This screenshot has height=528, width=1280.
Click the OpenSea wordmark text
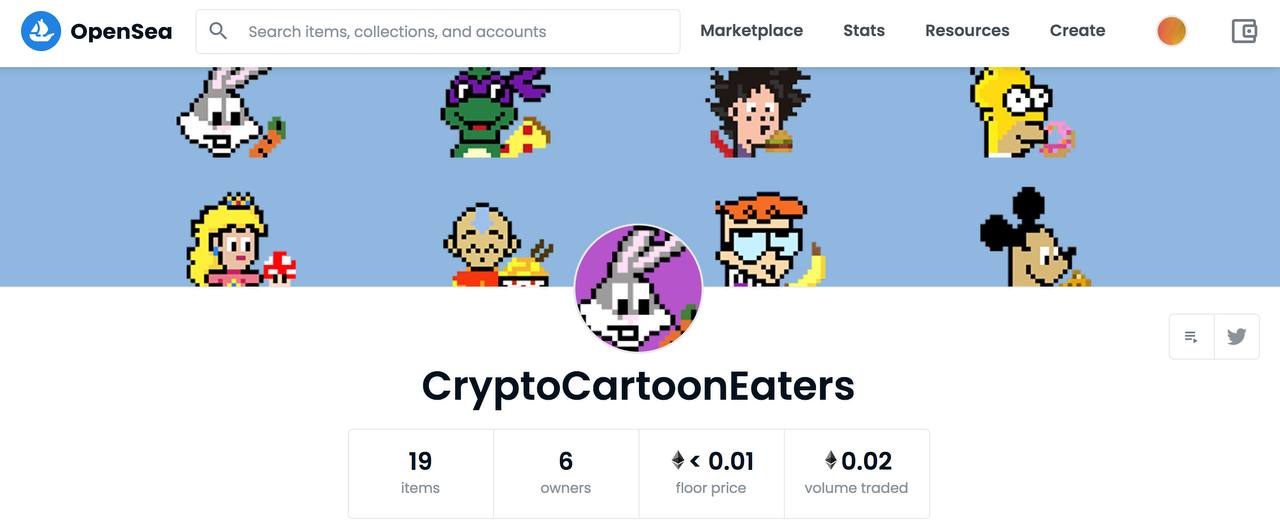coord(121,32)
